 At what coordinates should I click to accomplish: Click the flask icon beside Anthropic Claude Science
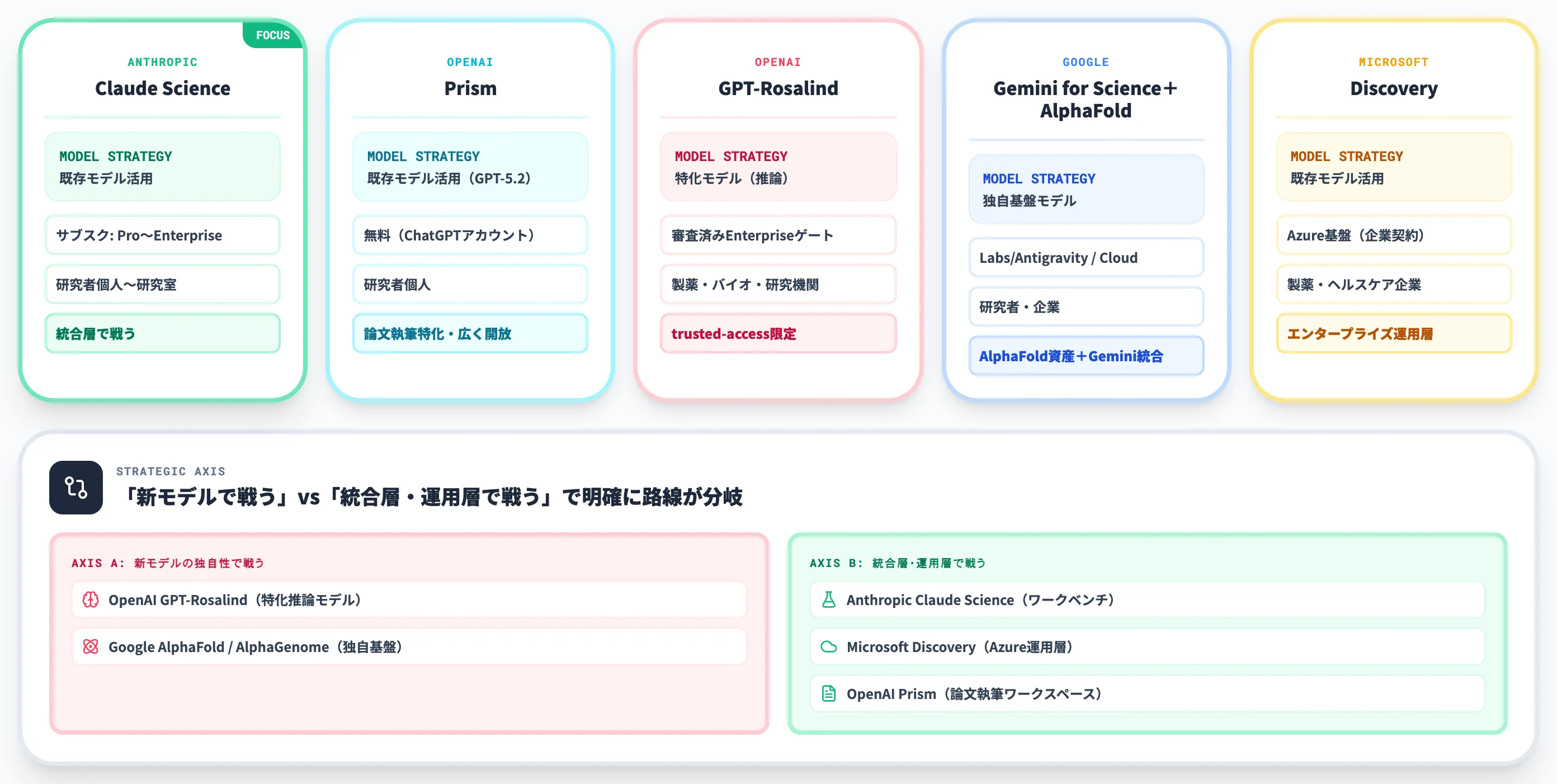(829, 599)
